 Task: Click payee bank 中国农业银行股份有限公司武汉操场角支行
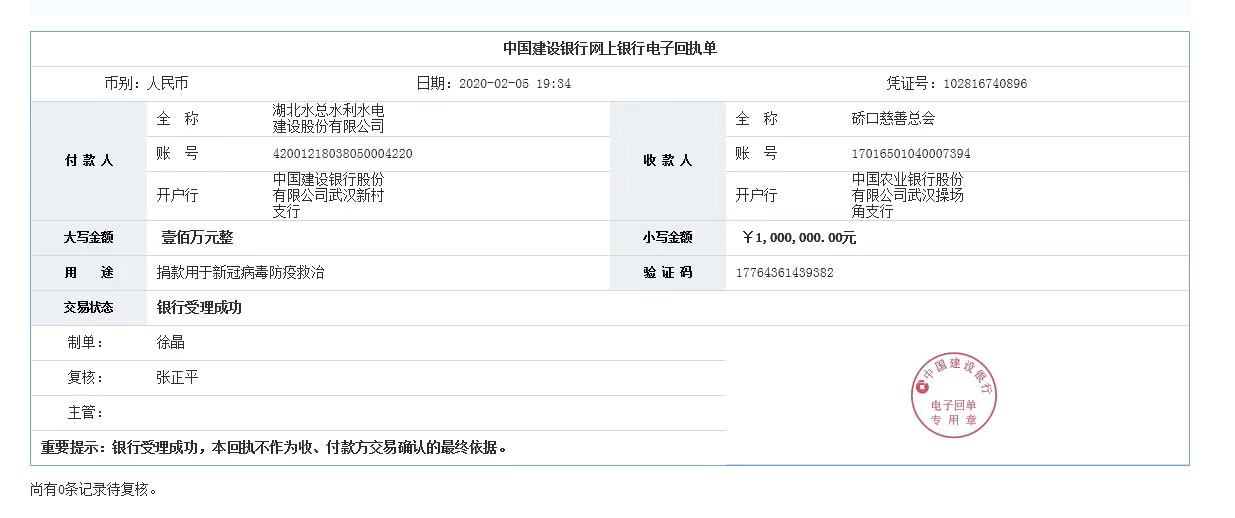[x=907, y=196]
